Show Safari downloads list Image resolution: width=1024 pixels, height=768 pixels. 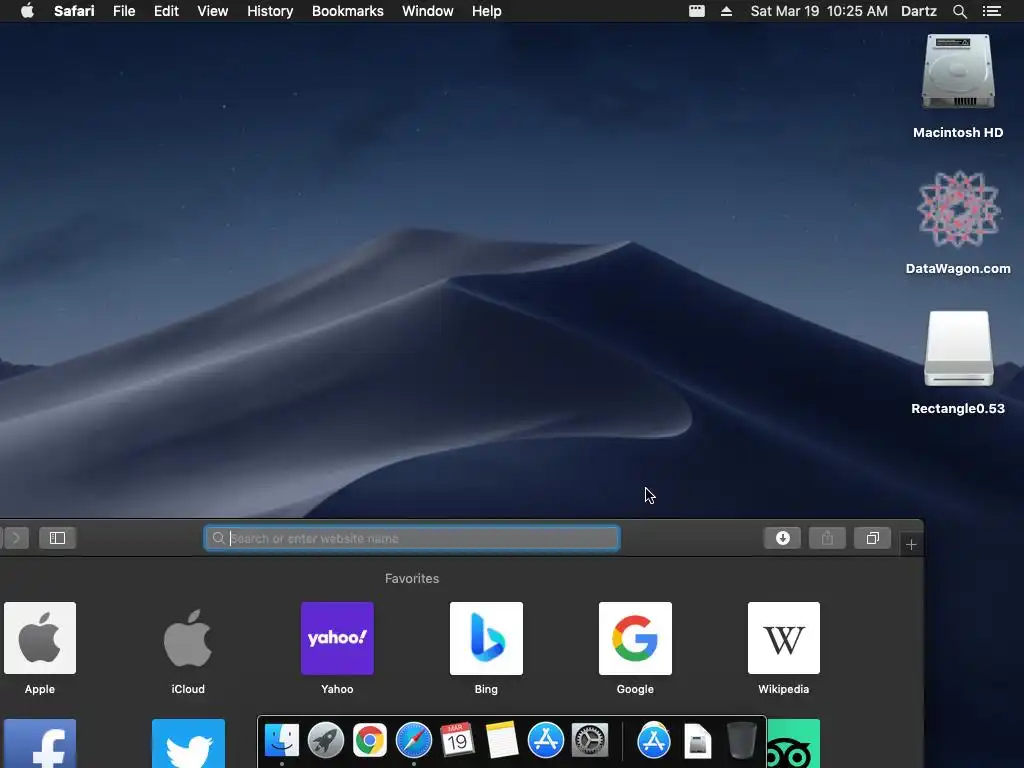click(x=782, y=538)
